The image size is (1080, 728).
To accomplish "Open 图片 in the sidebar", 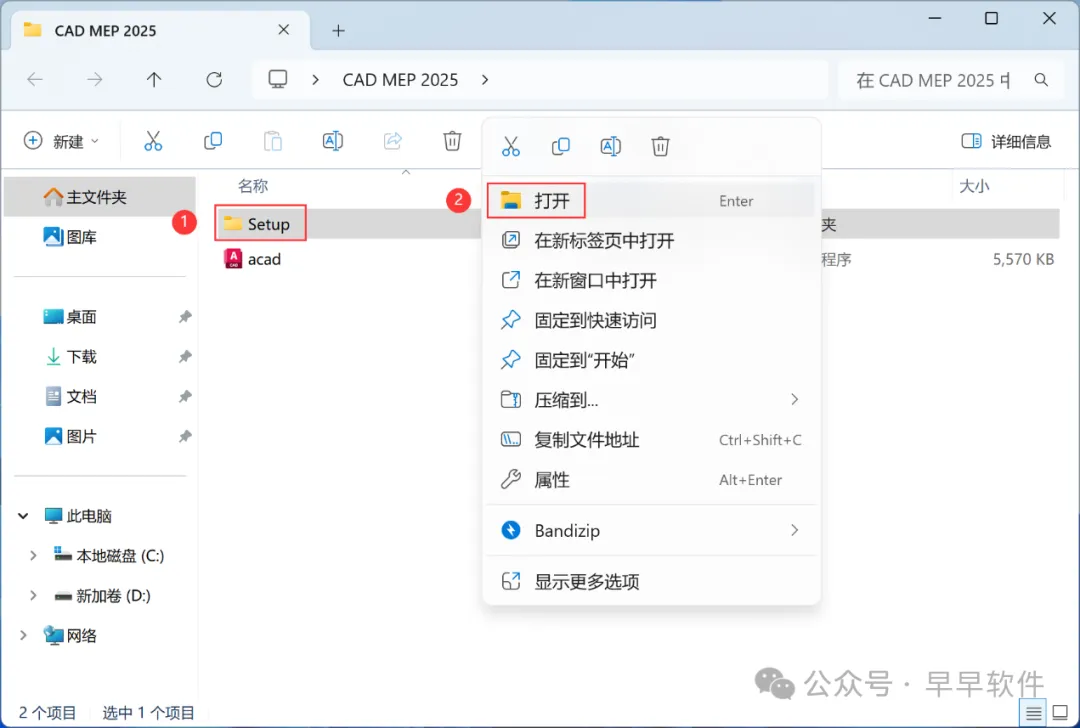I will pyautogui.click(x=100, y=437).
